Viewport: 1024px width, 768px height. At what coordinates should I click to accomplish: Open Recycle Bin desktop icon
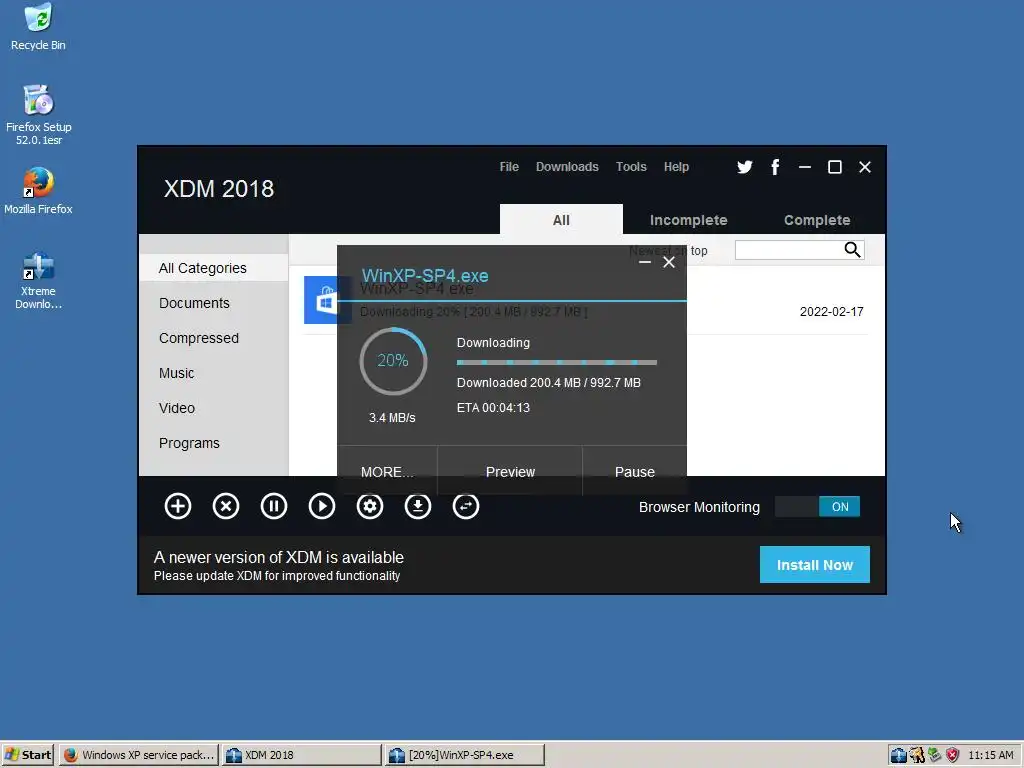tap(38, 27)
